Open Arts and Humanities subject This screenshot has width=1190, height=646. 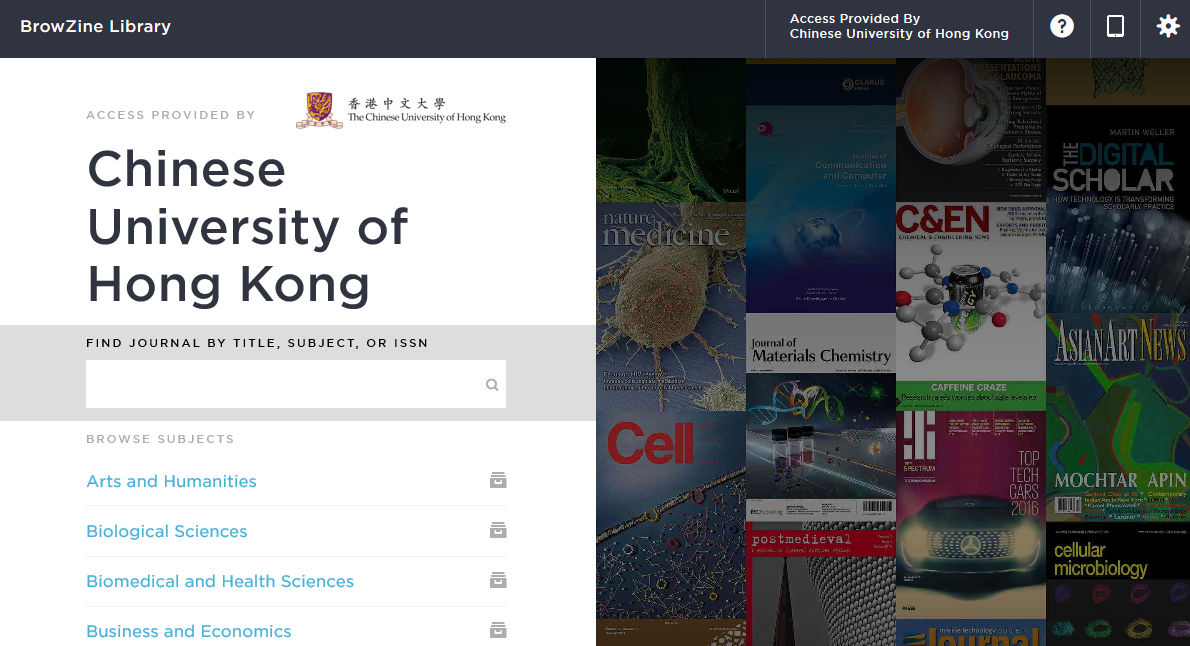click(172, 481)
